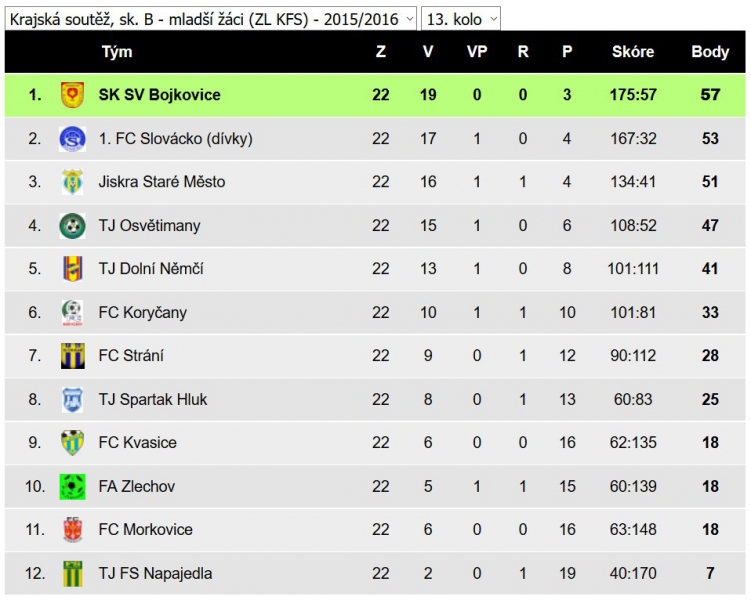Open the 13. kolo round dropdown
Screen dimensions: 751x600
click(461, 19)
